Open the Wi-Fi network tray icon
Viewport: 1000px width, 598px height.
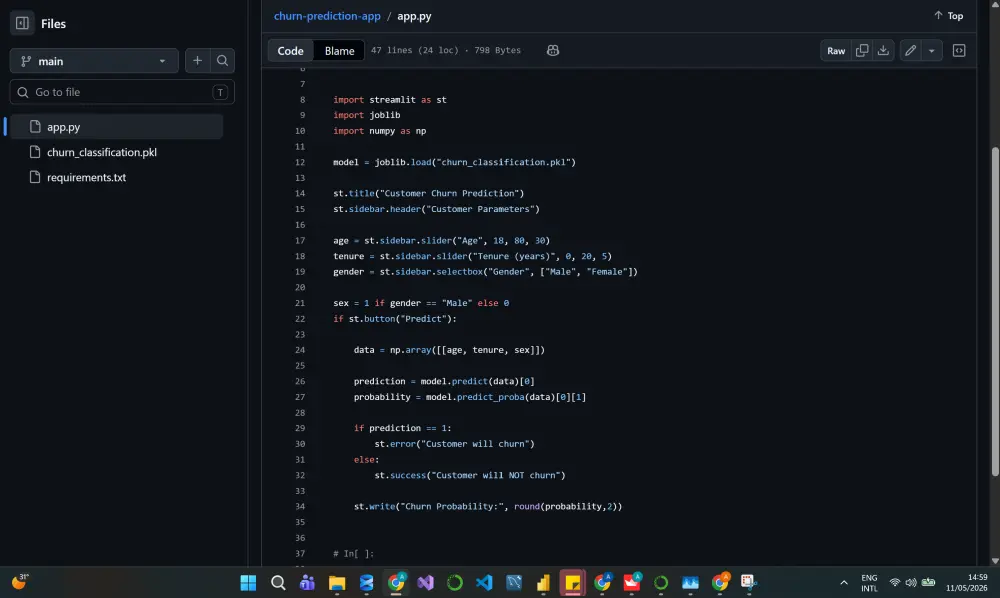pos(895,583)
